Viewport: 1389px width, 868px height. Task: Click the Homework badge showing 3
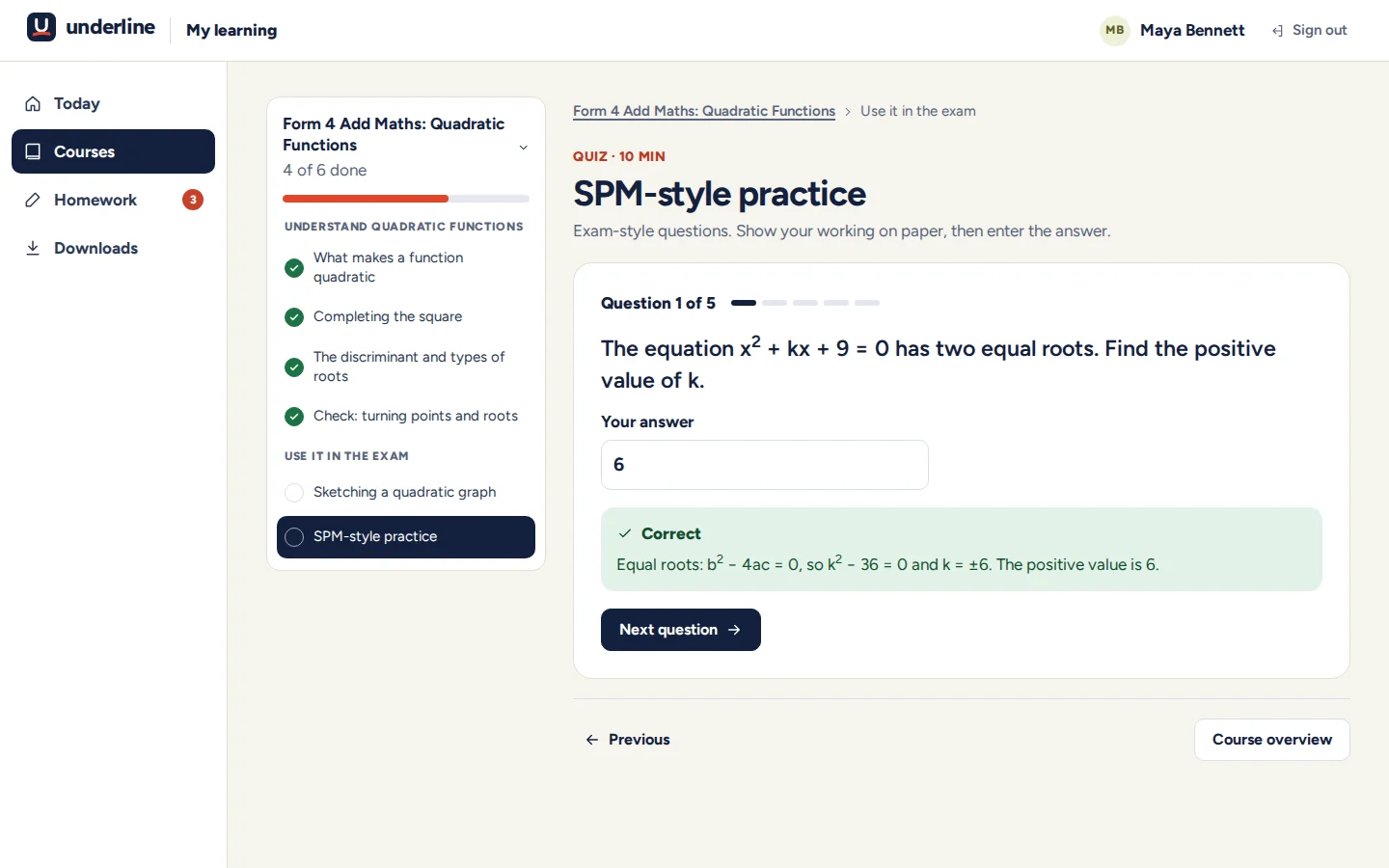click(193, 200)
